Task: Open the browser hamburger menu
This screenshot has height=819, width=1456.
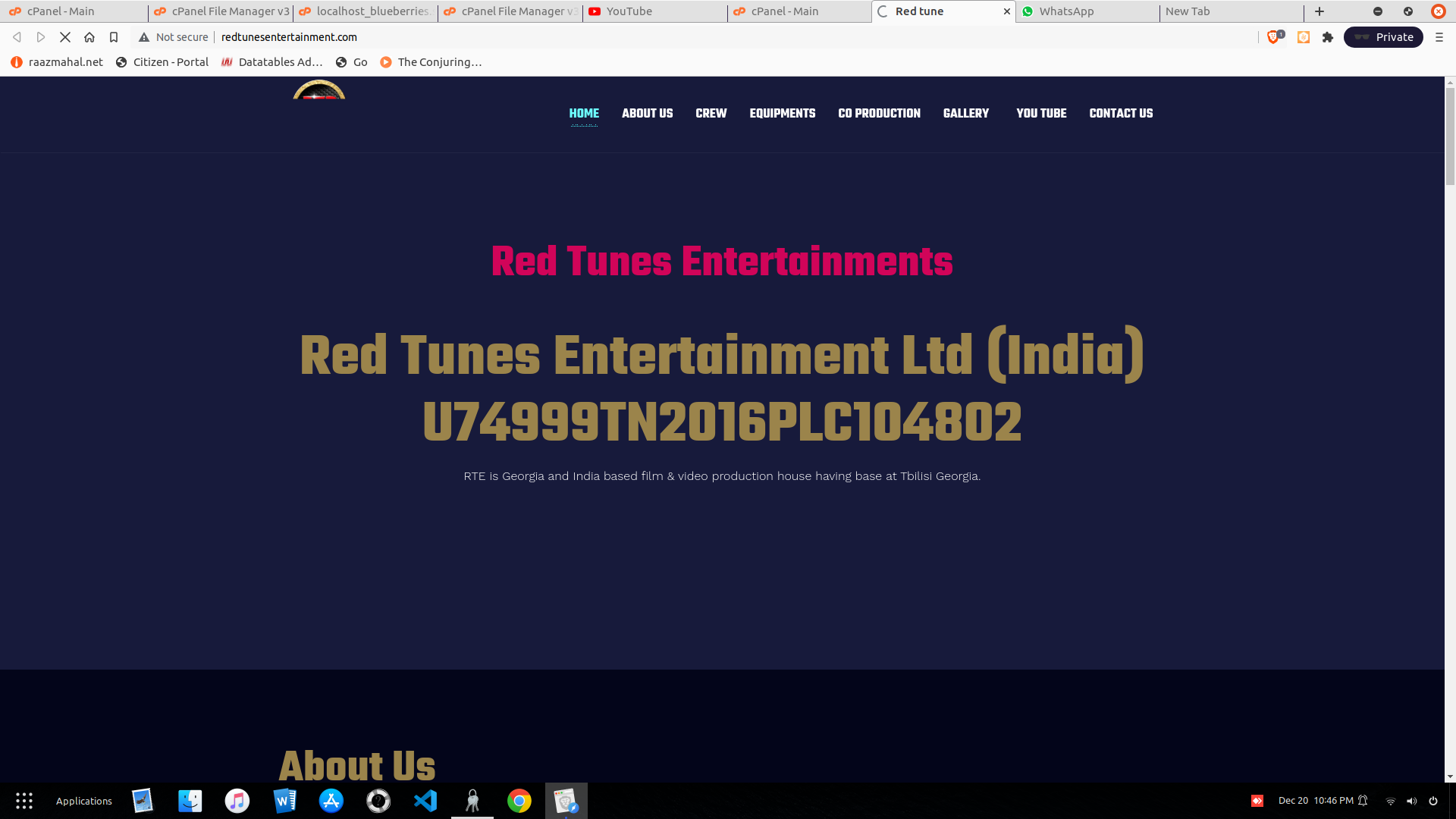Action: coord(1439,37)
